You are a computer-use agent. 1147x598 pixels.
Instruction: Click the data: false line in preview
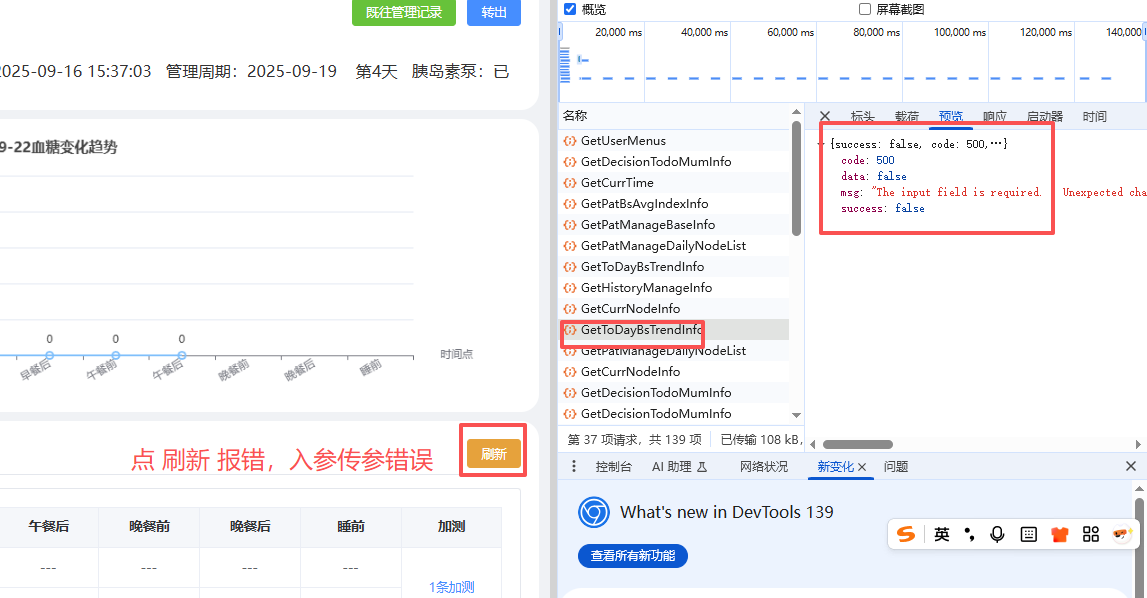pos(873,176)
